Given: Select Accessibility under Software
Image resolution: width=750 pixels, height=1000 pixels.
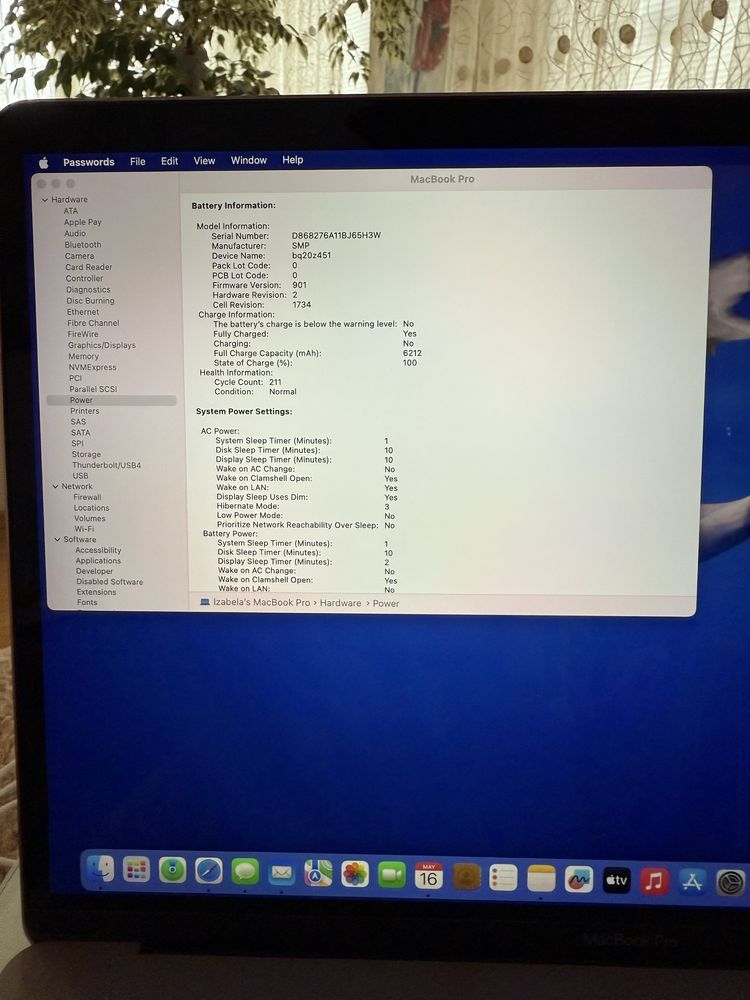Looking at the screenshot, I should click(98, 550).
